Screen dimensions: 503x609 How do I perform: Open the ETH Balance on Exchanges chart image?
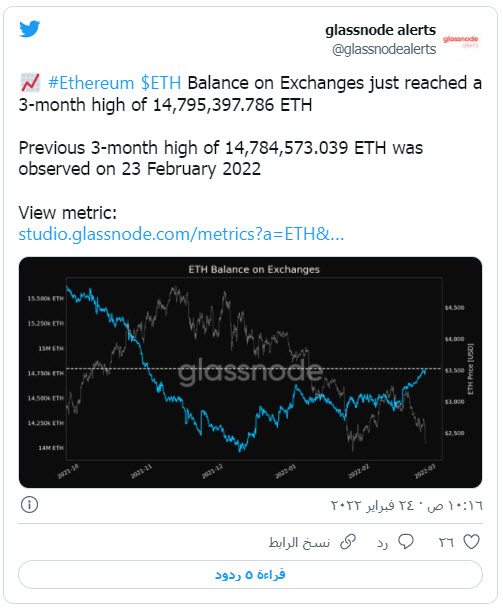pyautogui.click(x=250, y=372)
